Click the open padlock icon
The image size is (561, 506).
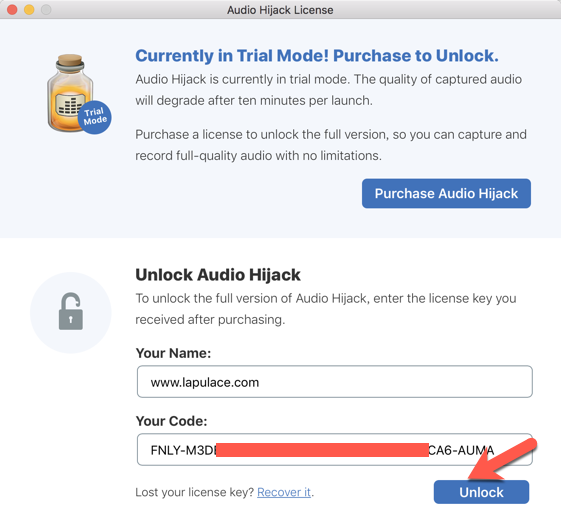[x=70, y=311]
